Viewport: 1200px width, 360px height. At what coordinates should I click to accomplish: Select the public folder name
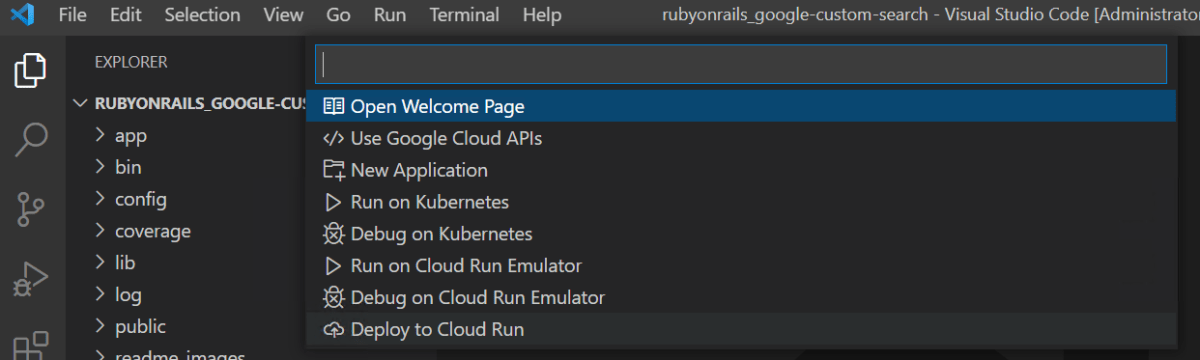point(140,327)
